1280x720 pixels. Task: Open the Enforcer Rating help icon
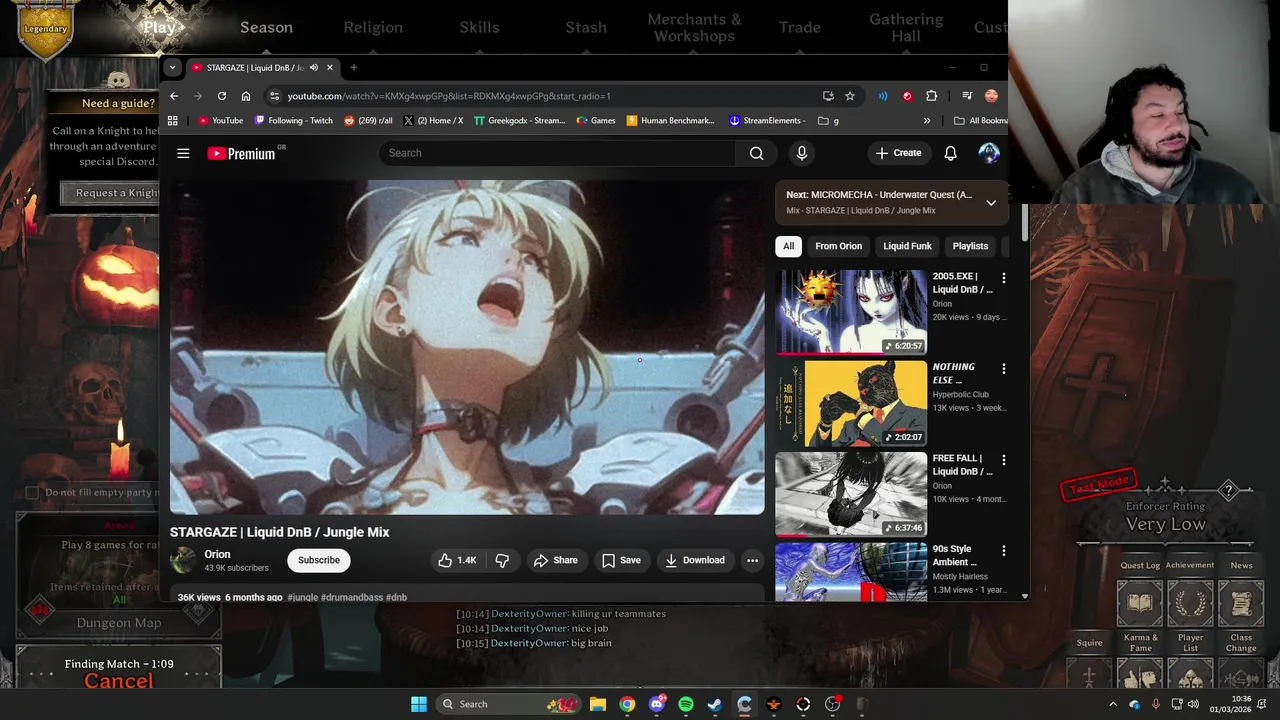pos(1228,490)
